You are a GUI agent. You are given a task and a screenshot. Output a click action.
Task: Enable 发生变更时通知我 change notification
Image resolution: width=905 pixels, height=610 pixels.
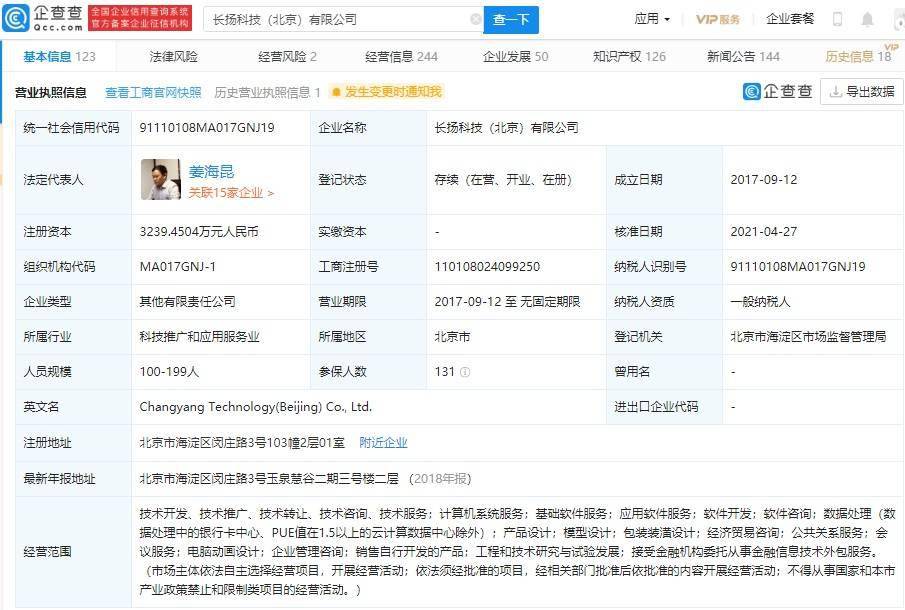386,92
